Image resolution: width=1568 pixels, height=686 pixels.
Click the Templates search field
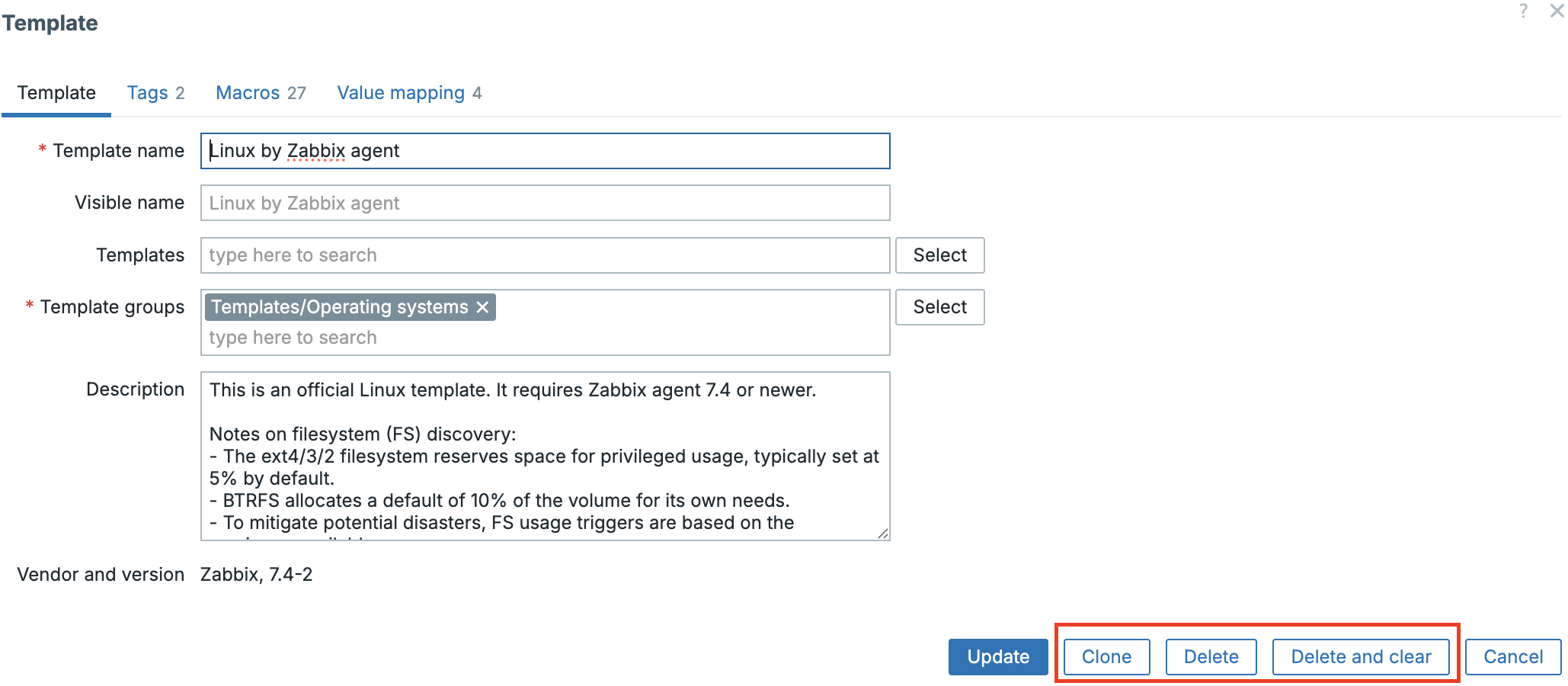pos(545,255)
